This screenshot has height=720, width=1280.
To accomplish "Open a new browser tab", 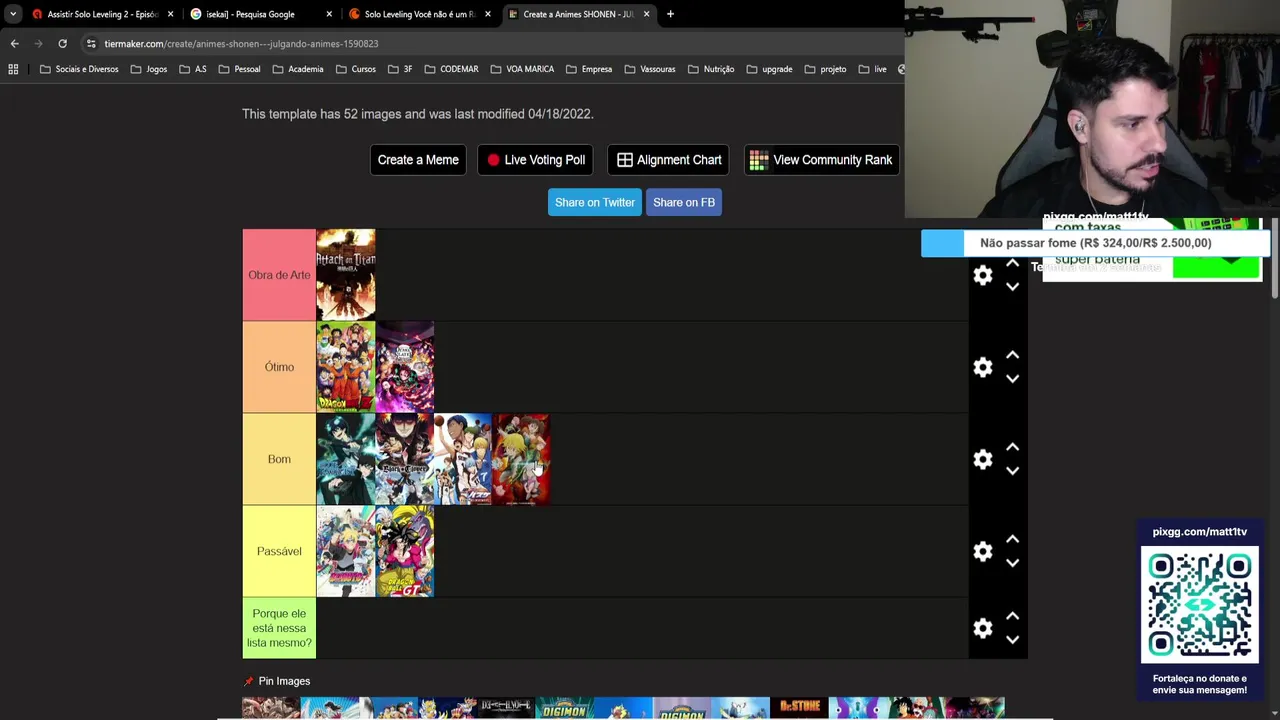I will point(670,14).
